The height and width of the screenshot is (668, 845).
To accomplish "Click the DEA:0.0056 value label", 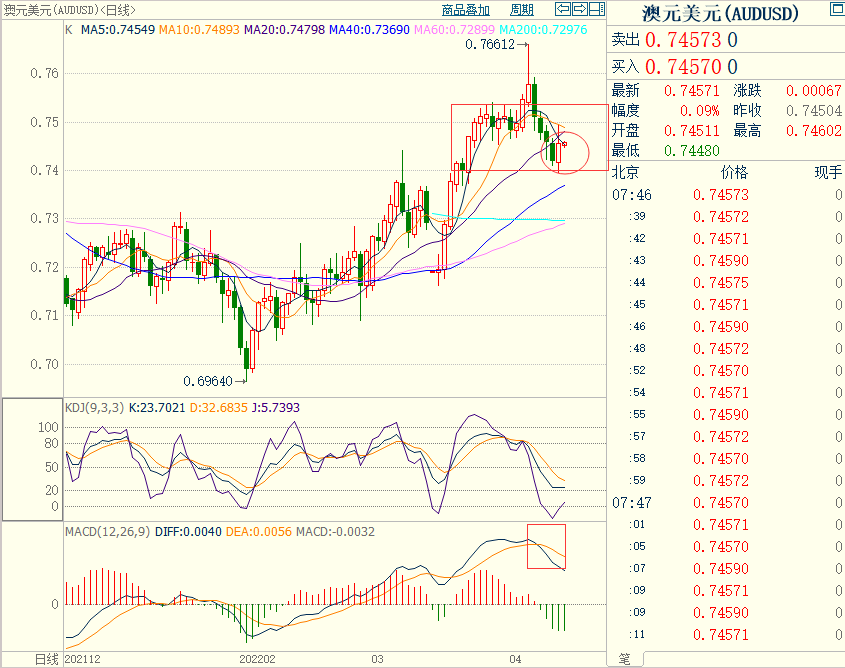I will [259, 532].
